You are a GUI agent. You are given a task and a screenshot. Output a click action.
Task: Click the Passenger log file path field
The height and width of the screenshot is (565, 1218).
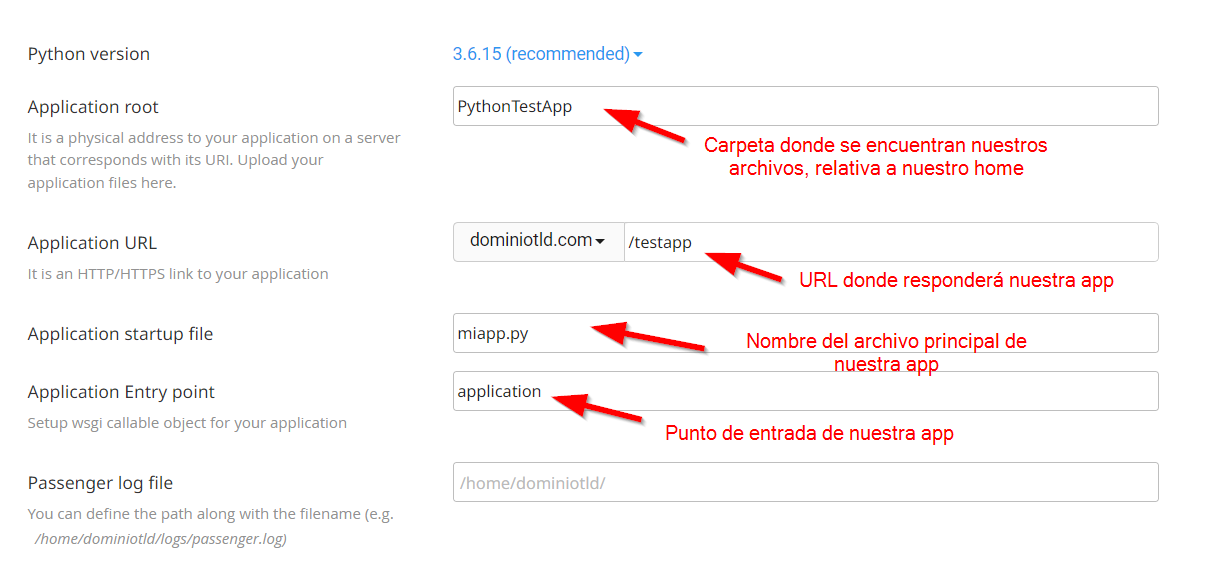click(x=805, y=482)
